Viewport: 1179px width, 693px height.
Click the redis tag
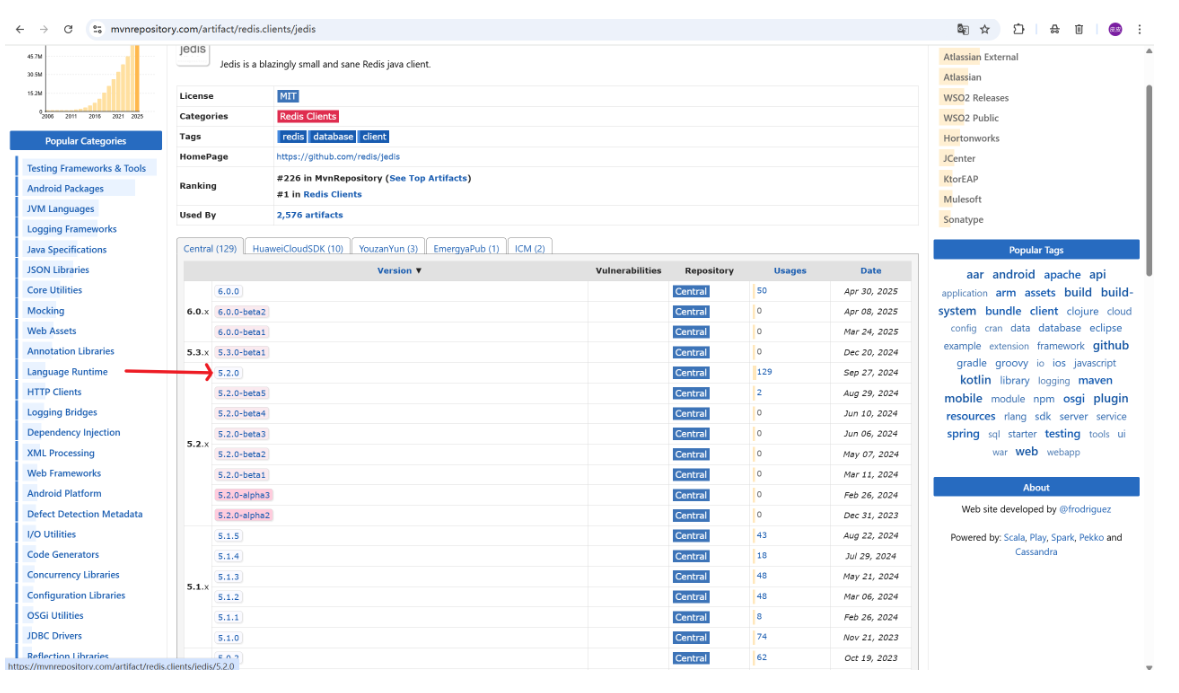click(292, 137)
